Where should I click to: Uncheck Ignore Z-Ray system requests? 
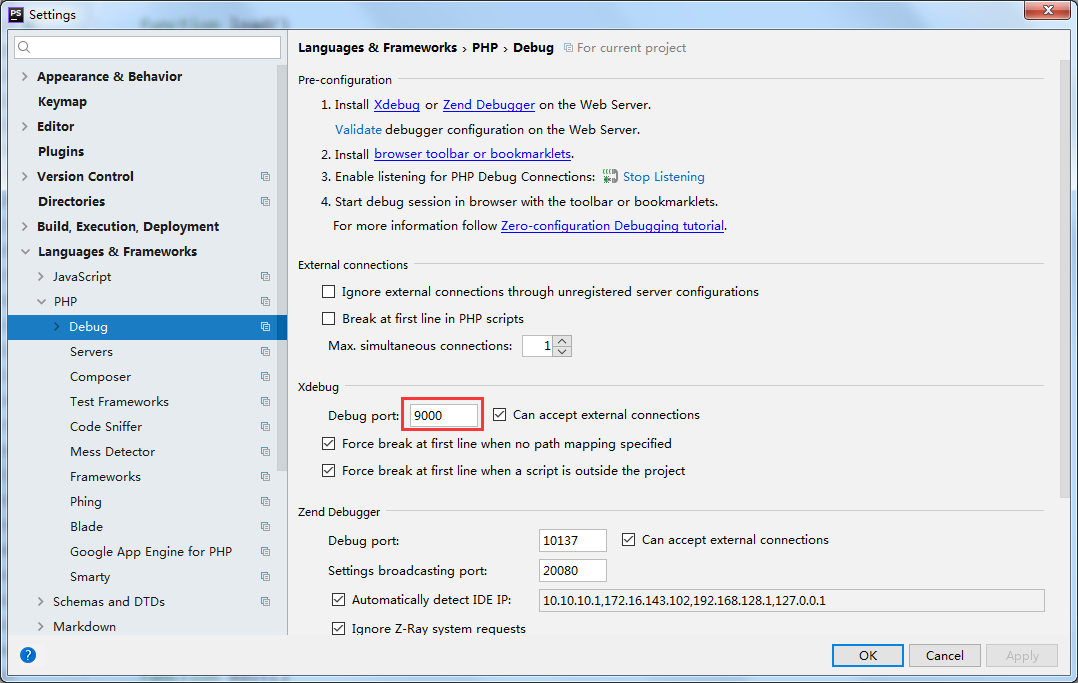(x=338, y=629)
